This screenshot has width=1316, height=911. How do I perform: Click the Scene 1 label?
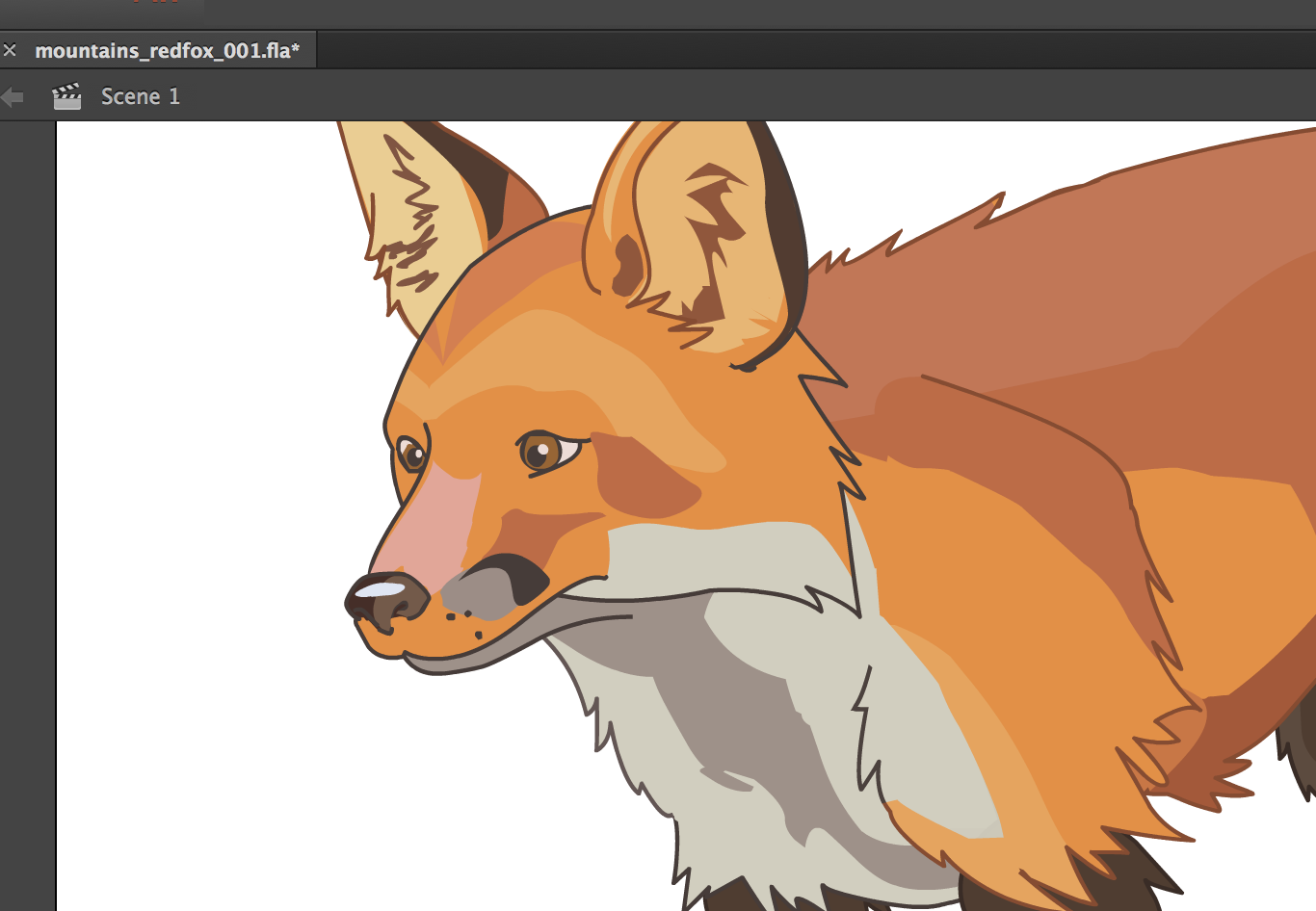click(x=141, y=96)
